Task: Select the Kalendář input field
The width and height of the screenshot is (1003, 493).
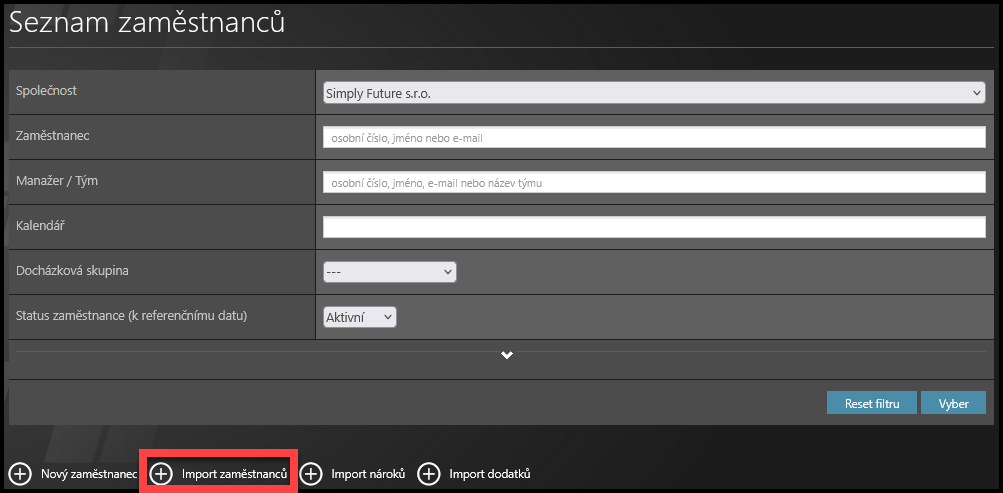Action: pos(654,227)
